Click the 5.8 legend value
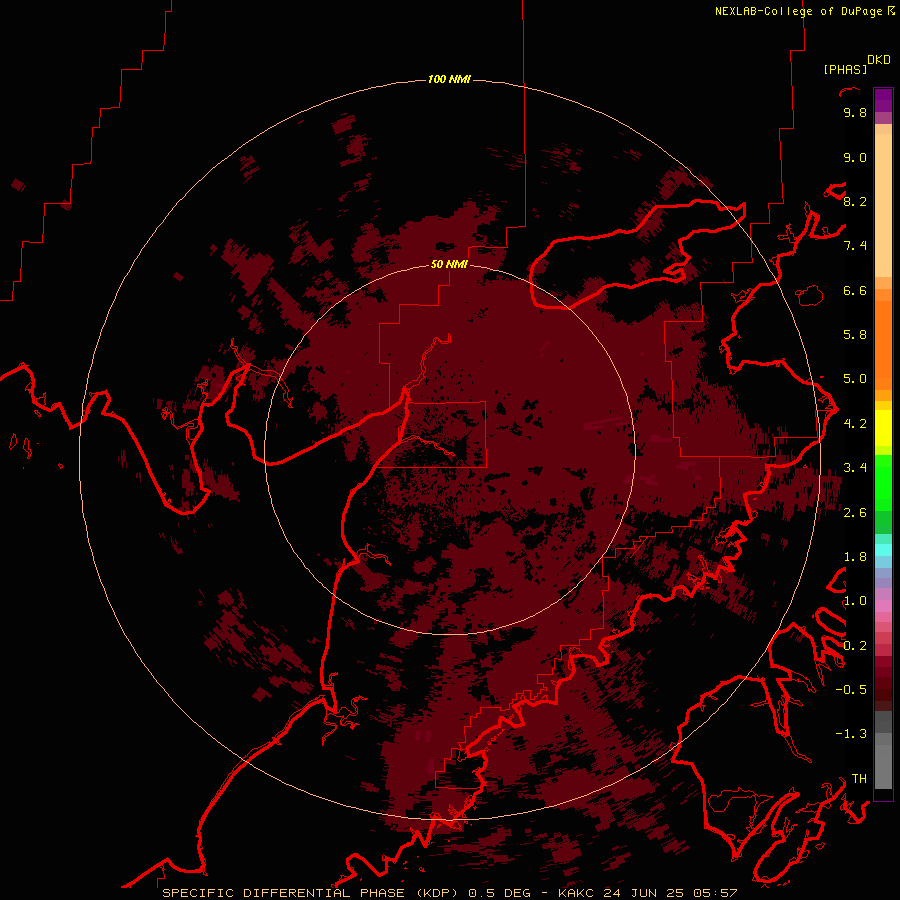The width and height of the screenshot is (900, 900). tap(855, 335)
